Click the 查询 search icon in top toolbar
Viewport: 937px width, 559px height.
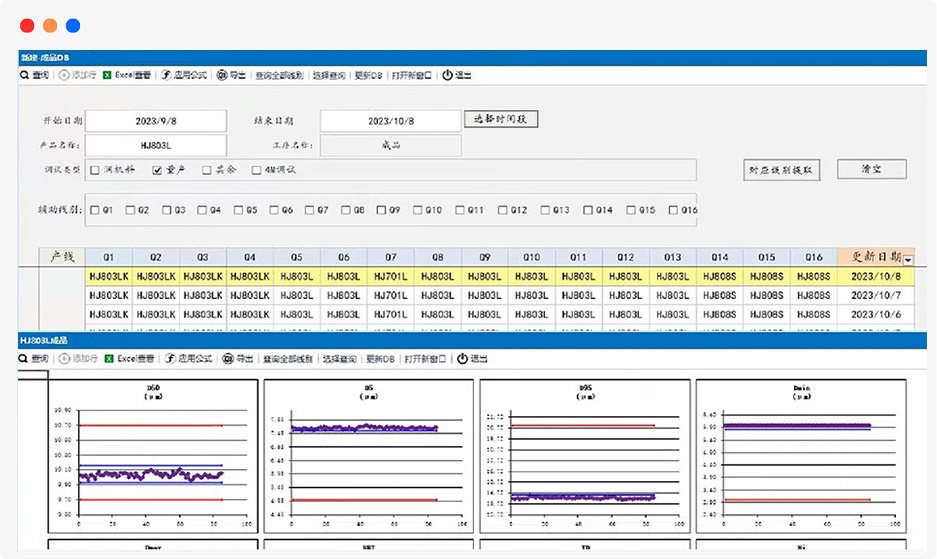point(26,75)
